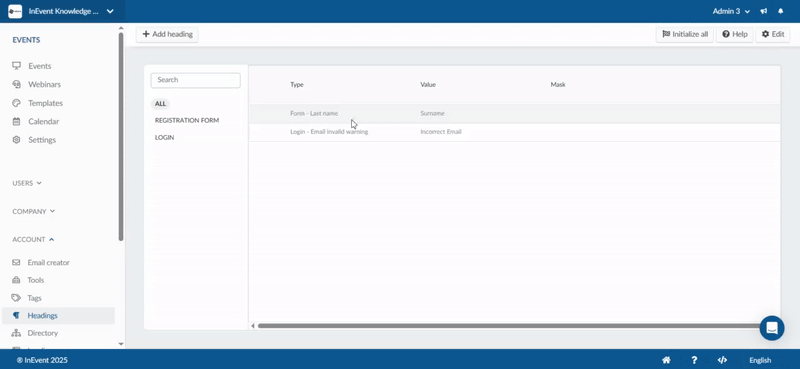Open the chat support bubble
Screen dimensions: 800x369
[x=771, y=328]
